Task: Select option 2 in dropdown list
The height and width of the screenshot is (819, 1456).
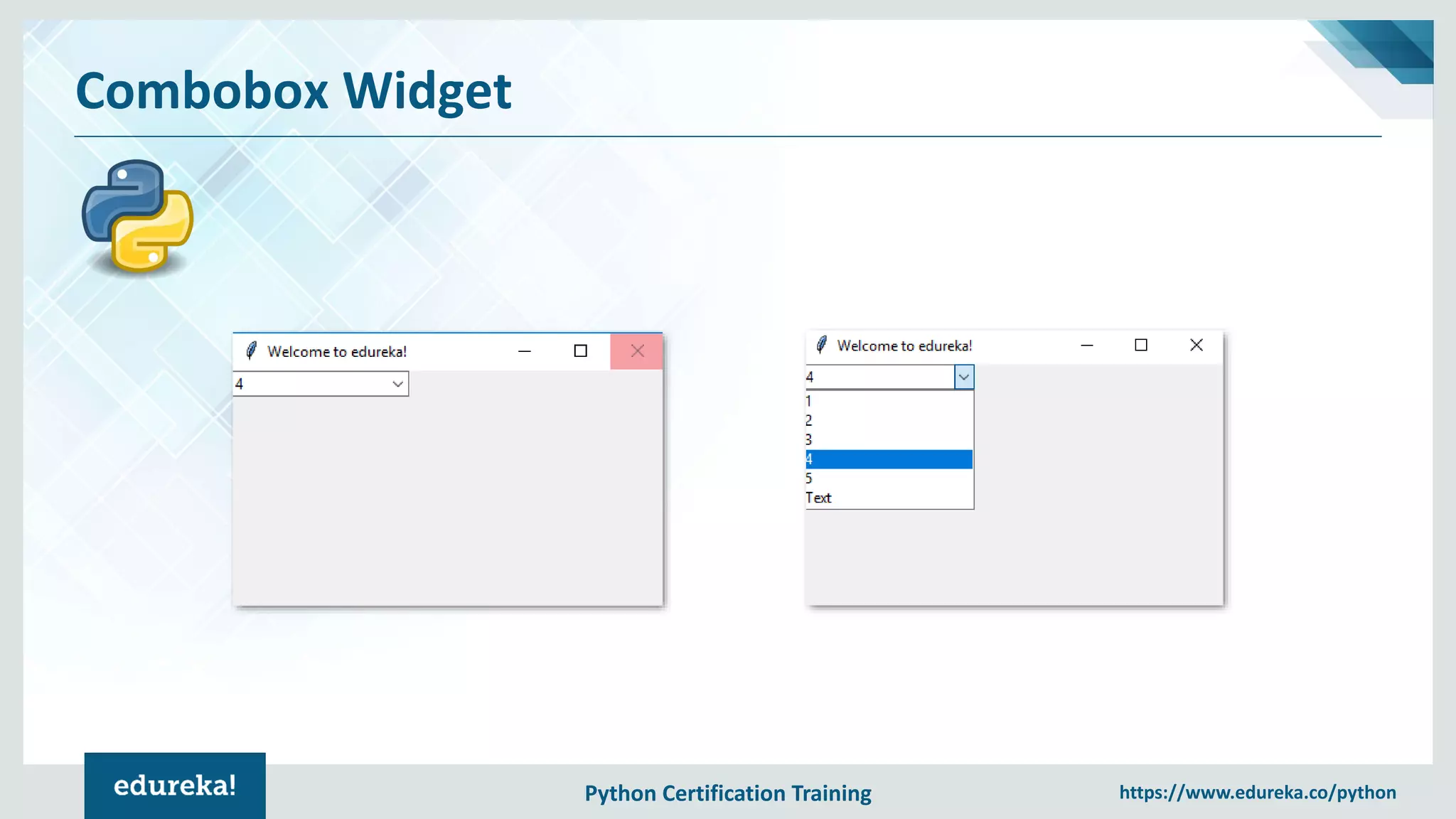Action: 889,420
